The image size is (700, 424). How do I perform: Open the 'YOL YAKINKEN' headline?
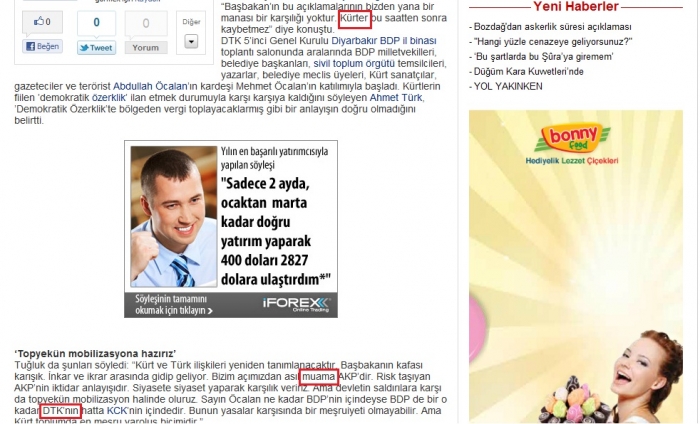pyautogui.click(x=508, y=87)
